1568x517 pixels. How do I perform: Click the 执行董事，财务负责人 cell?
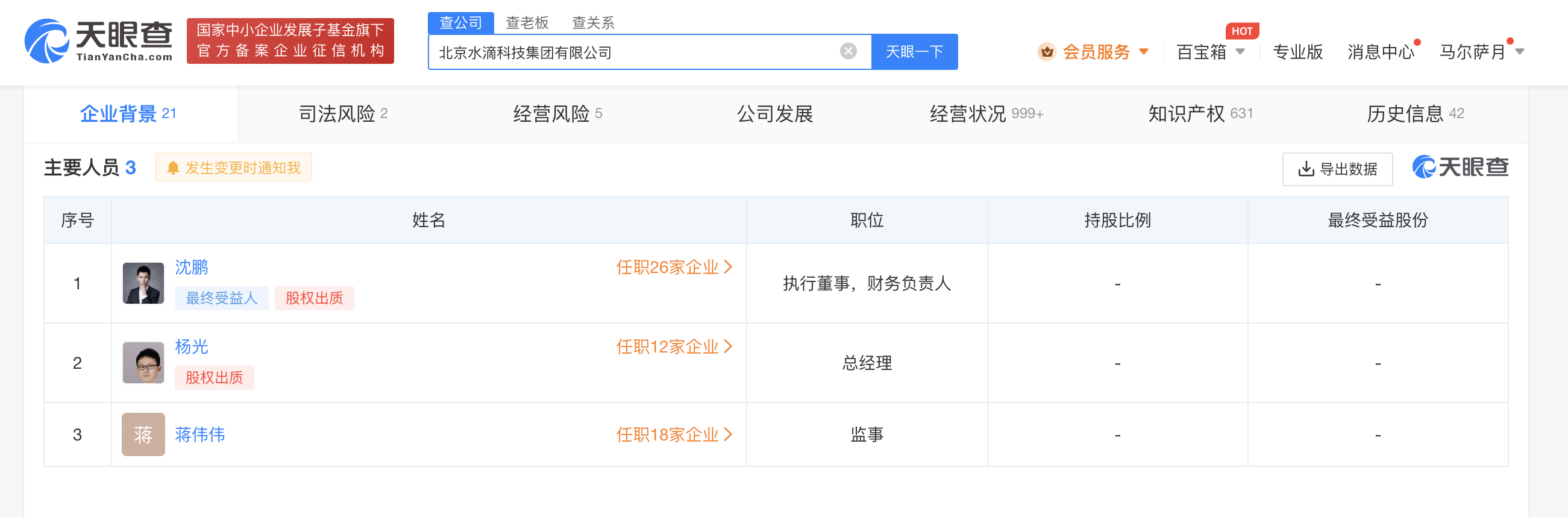867,283
